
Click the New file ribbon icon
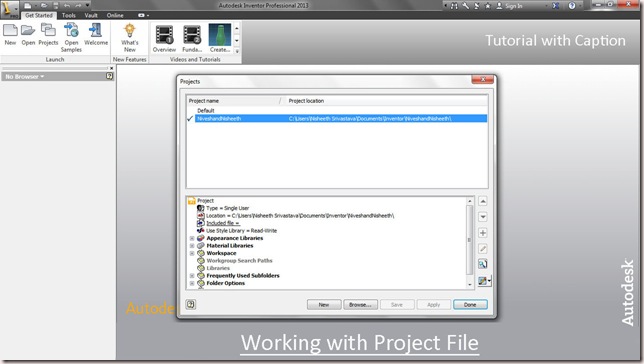point(10,34)
